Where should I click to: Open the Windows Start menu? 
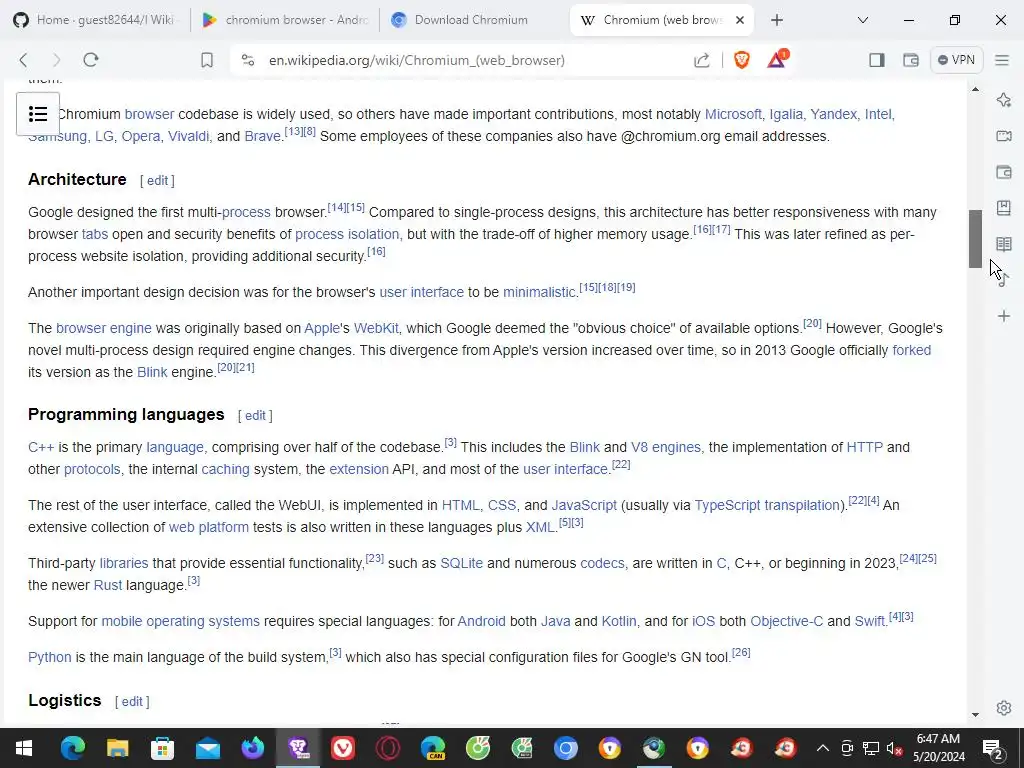tap(24, 748)
